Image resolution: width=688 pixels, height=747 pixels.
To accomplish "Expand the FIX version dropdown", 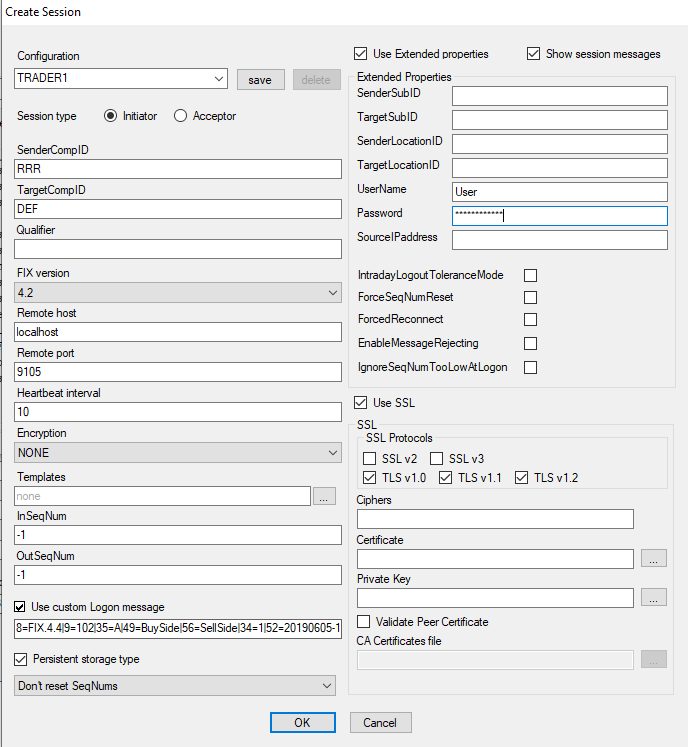I will click(x=178, y=293).
